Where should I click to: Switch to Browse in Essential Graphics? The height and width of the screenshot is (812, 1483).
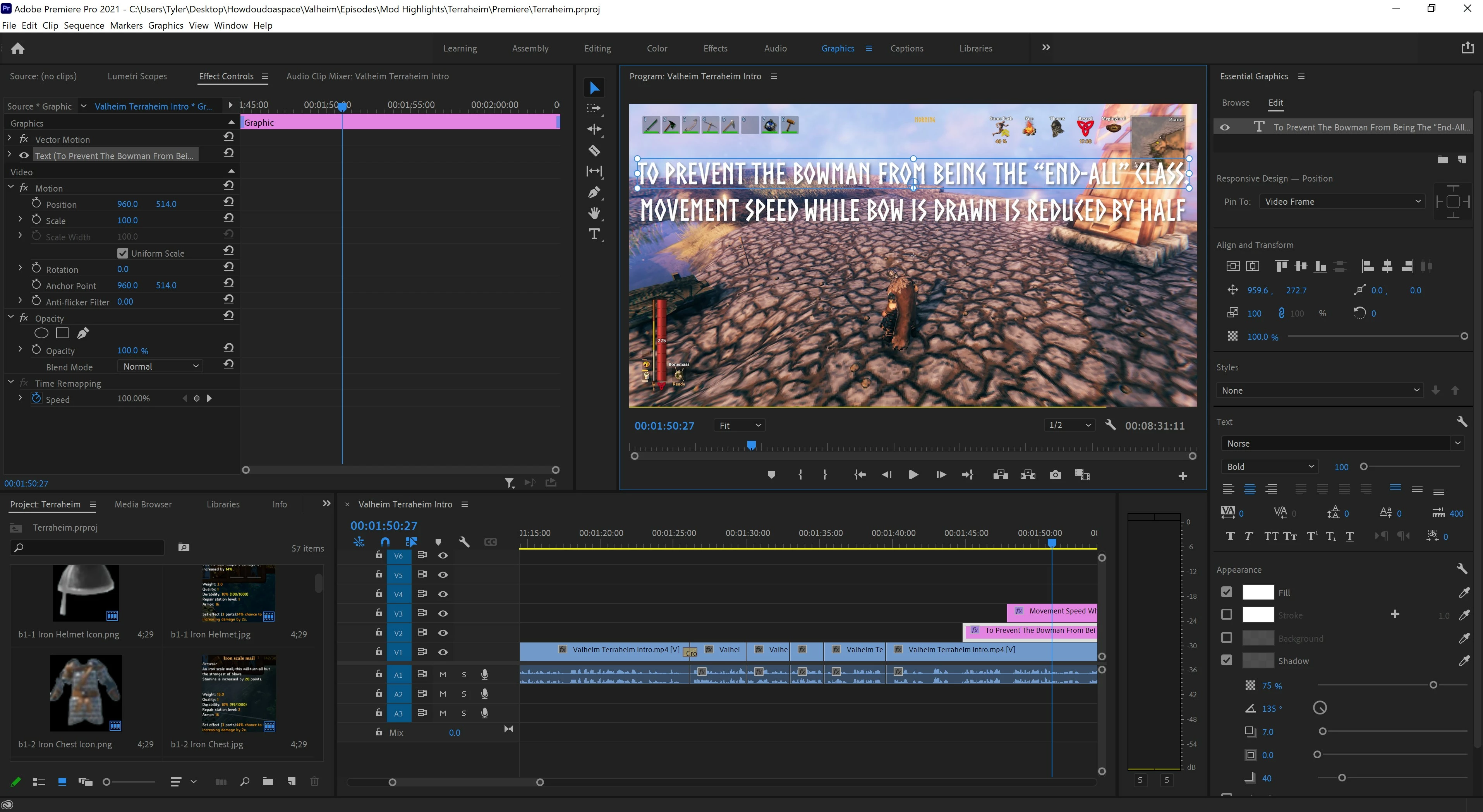pos(1236,103)
